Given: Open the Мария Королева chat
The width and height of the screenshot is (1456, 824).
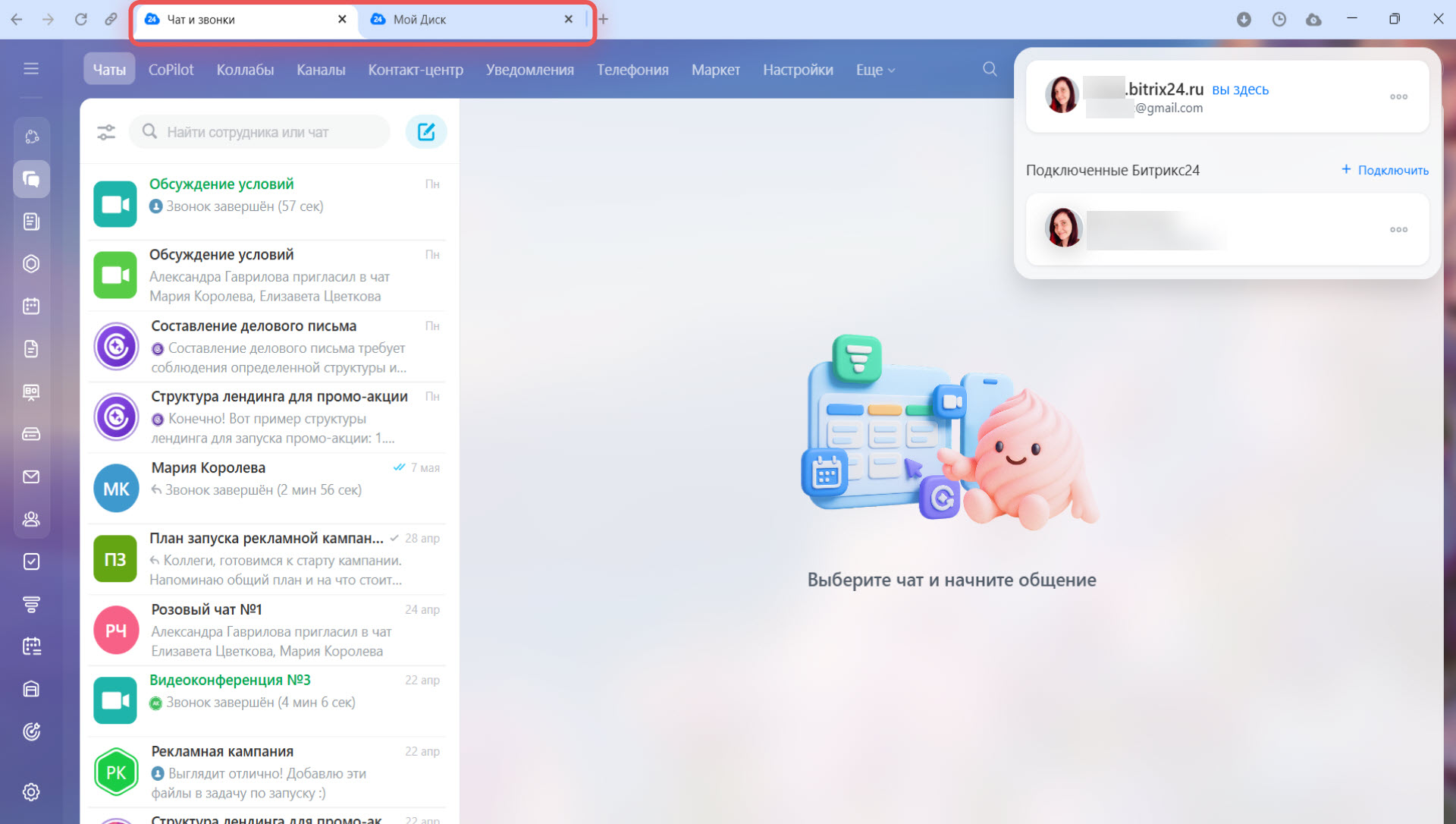Looking at the screenshot, I should [x=267, y=488].
